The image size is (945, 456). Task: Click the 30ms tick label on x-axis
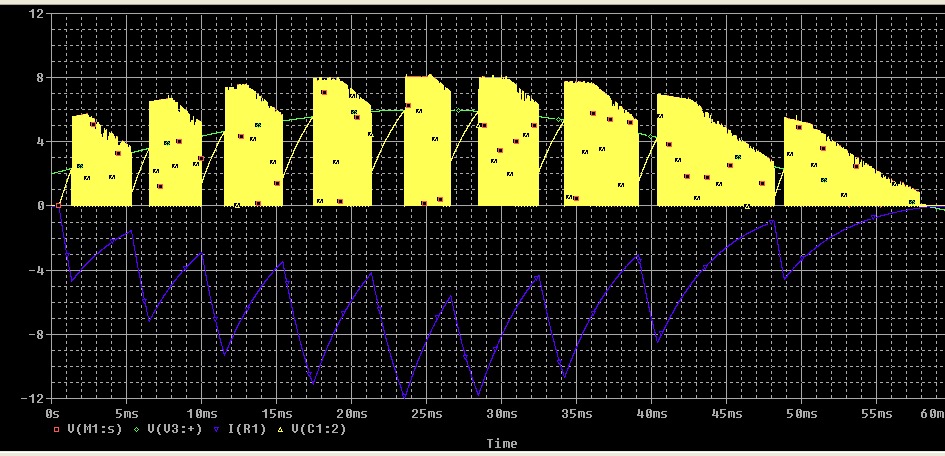[x=501, y=413]
